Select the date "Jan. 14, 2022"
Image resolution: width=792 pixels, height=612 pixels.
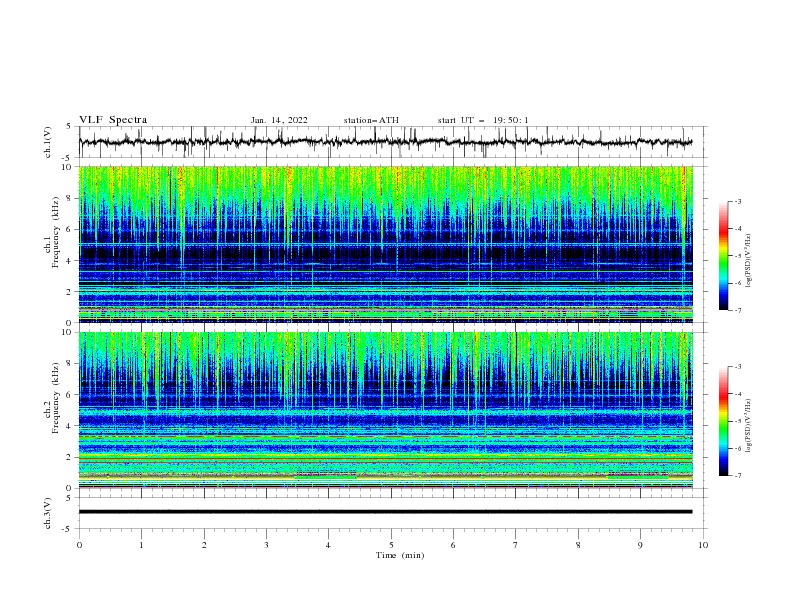[279, 120]
